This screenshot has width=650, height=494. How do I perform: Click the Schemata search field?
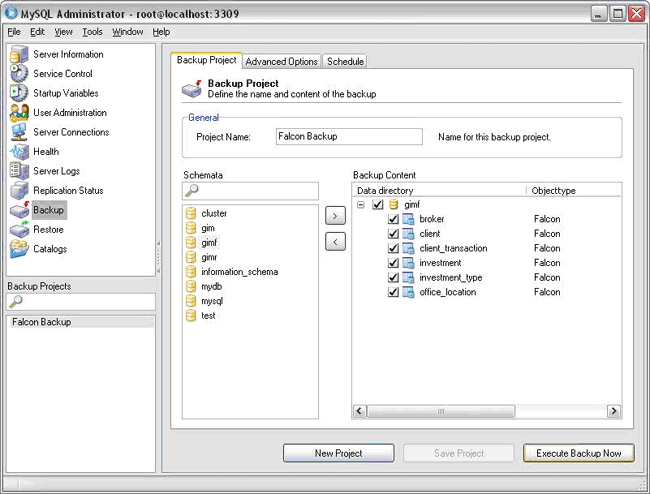pyautogui.click(x=250, y=191)
